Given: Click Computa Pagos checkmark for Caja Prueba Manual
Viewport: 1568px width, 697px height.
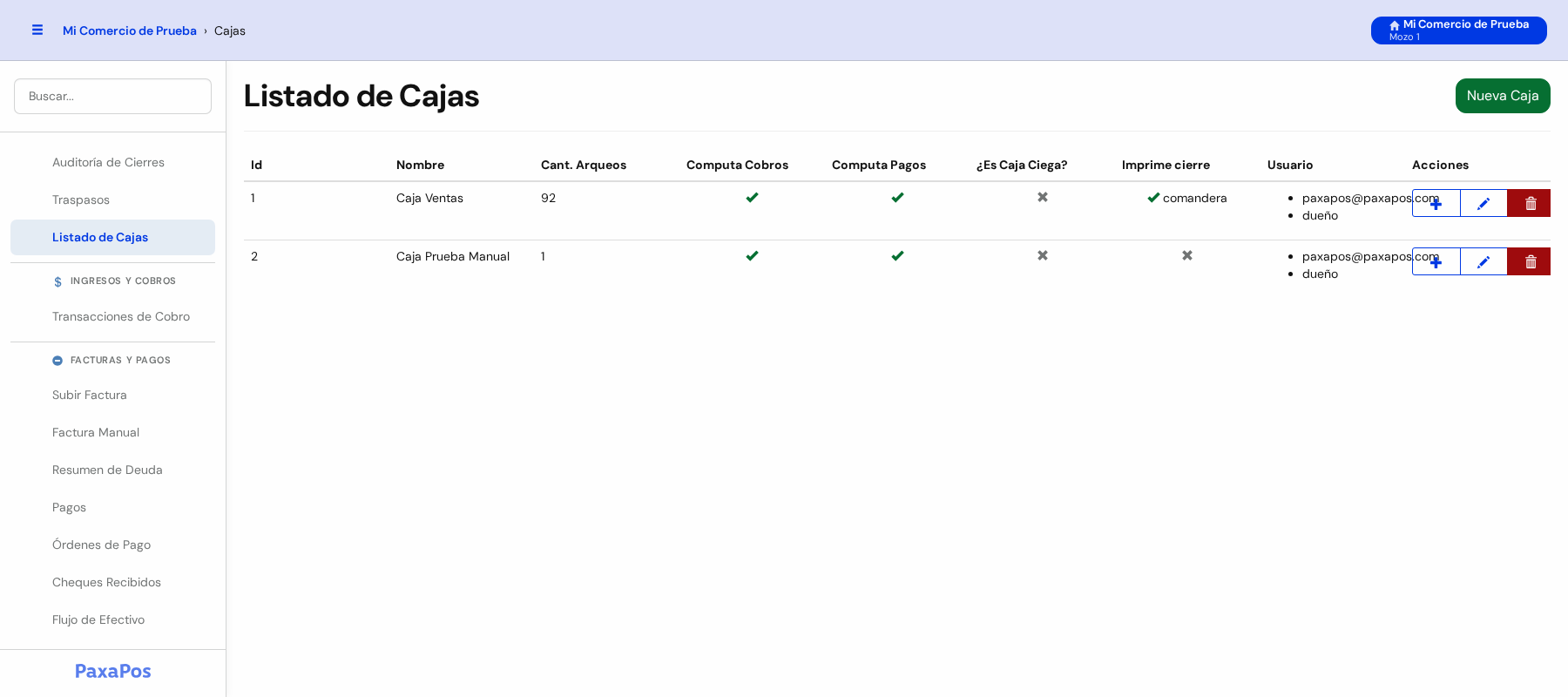Looking at the screenshot, I should point(897,256).
